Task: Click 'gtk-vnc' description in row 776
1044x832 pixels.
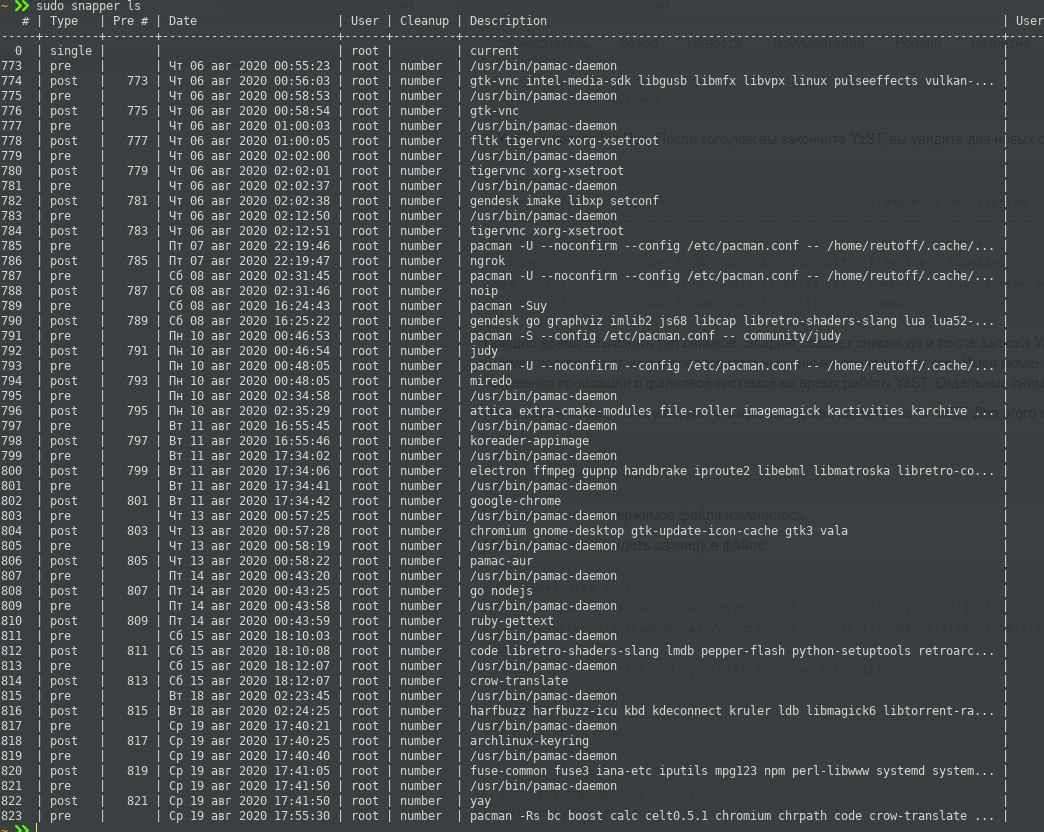Action: [x=494, y=110]
